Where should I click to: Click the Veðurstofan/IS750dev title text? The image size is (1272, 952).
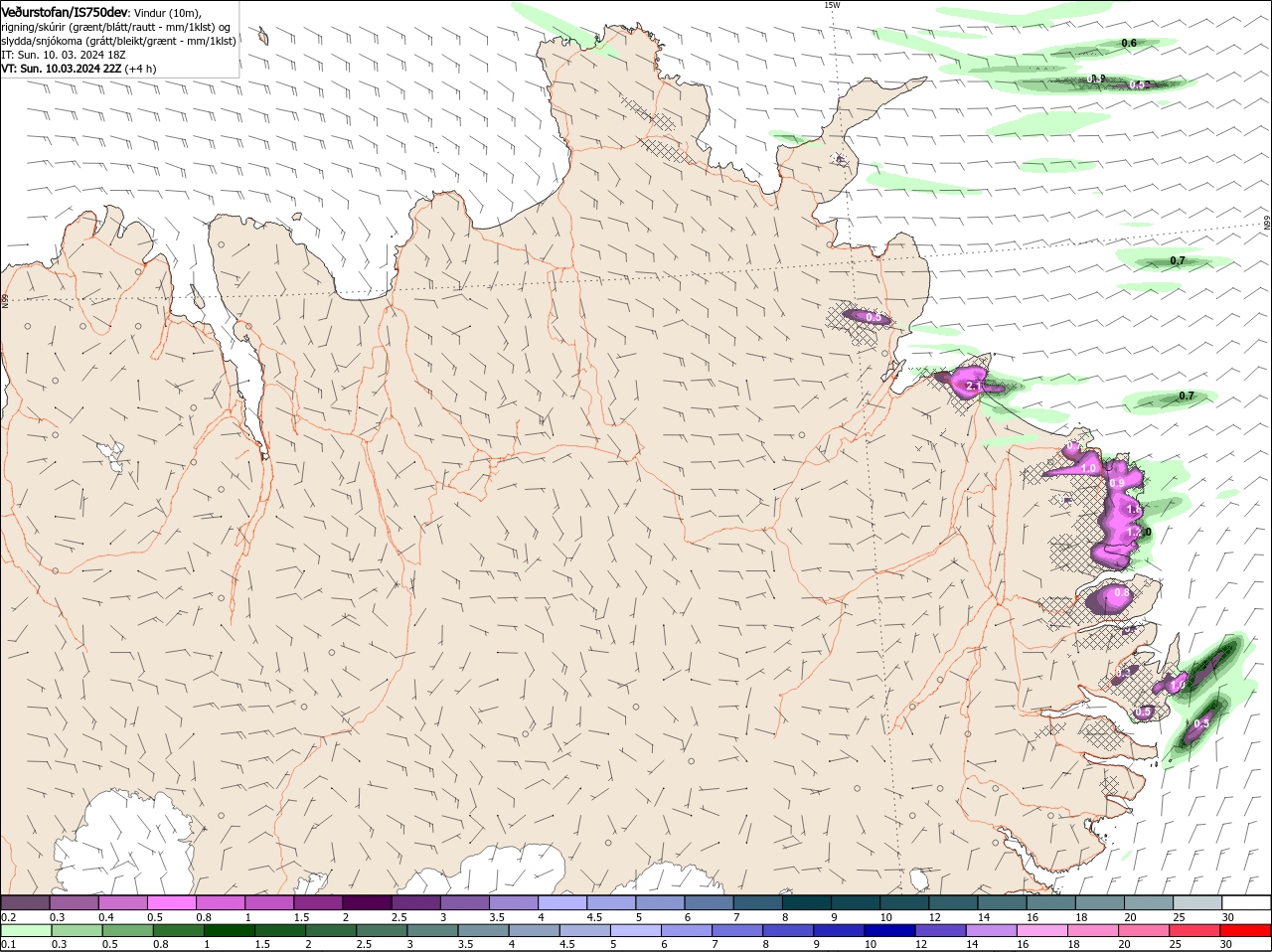pyautogui.click(x=65, y=11)
